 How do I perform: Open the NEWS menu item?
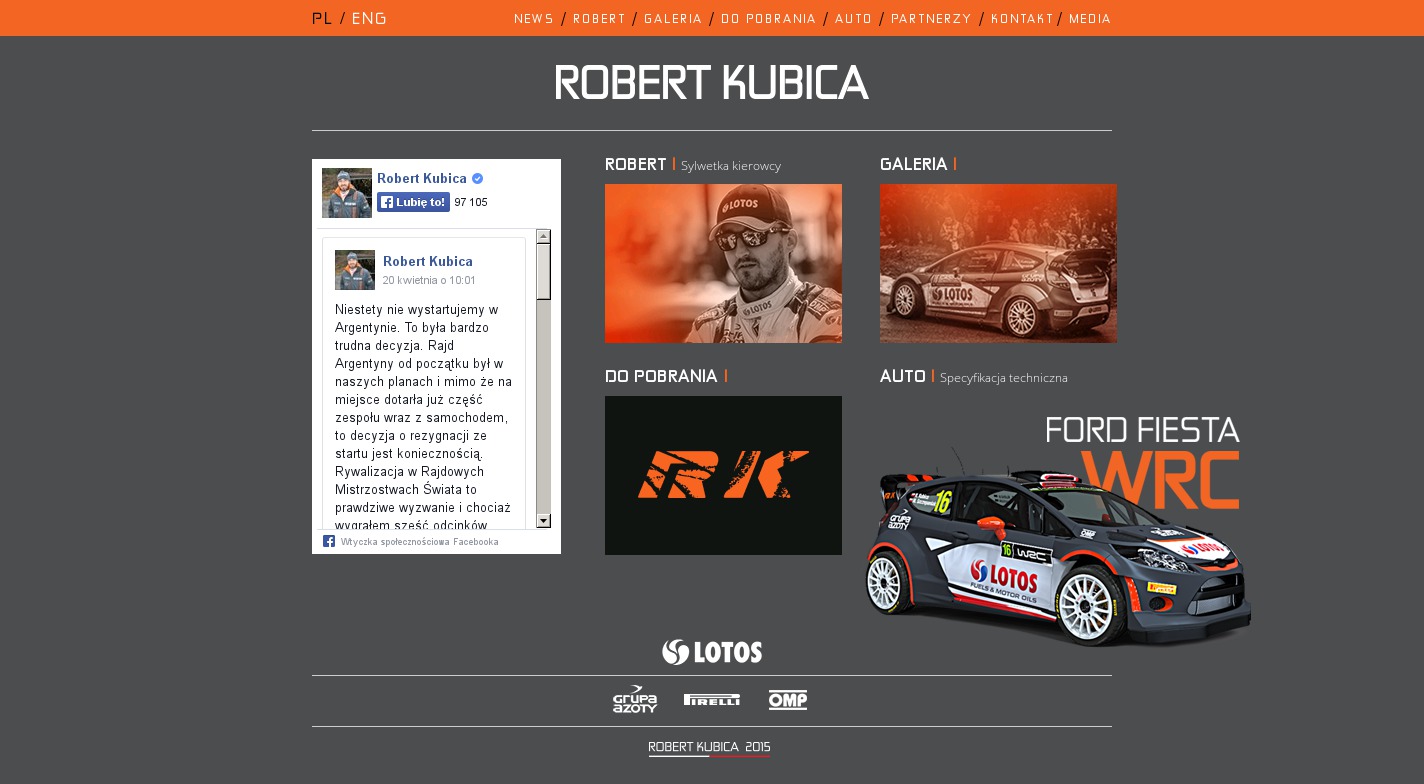pos(534,19)
